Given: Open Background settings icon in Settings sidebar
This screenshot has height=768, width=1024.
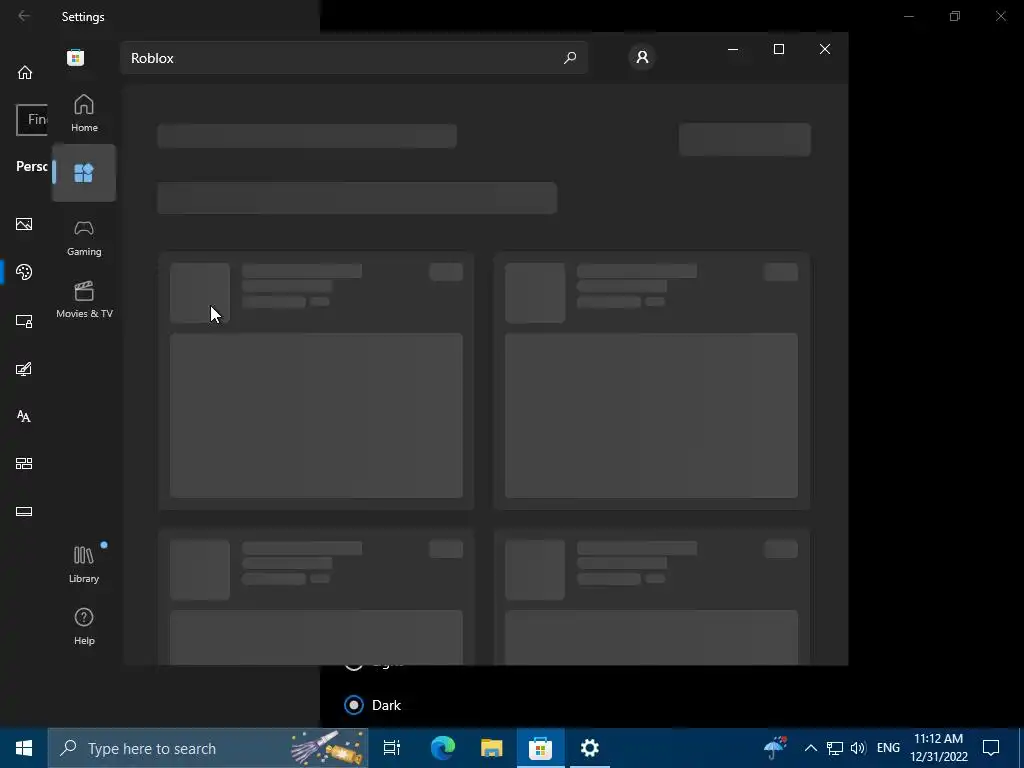Looking at the screenshot, I should pos(24,224).
